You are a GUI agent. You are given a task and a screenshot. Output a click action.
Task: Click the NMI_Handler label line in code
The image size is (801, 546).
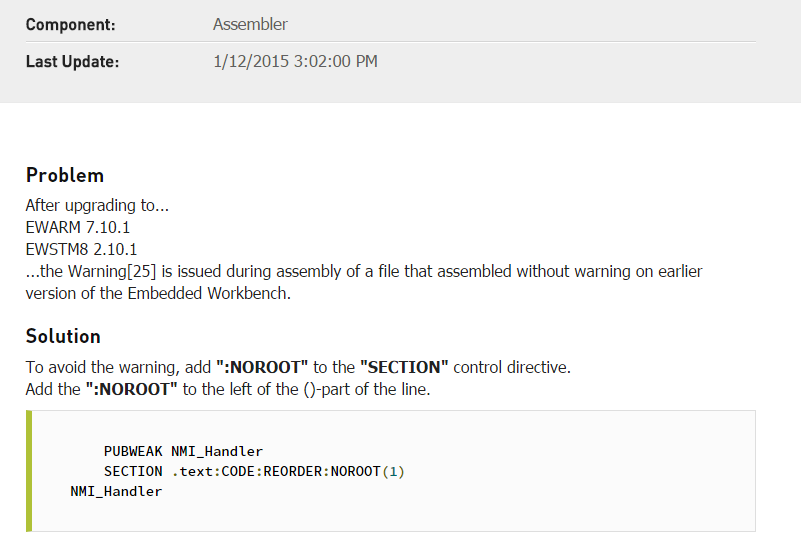pyautogui.click(x=116, y=491)
